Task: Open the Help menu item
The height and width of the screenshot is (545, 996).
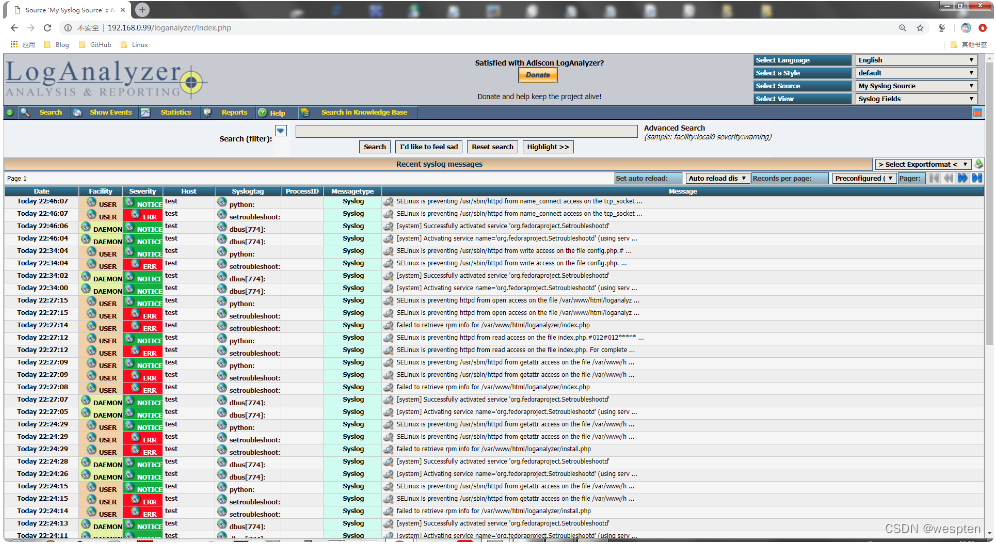Action: 278,113
